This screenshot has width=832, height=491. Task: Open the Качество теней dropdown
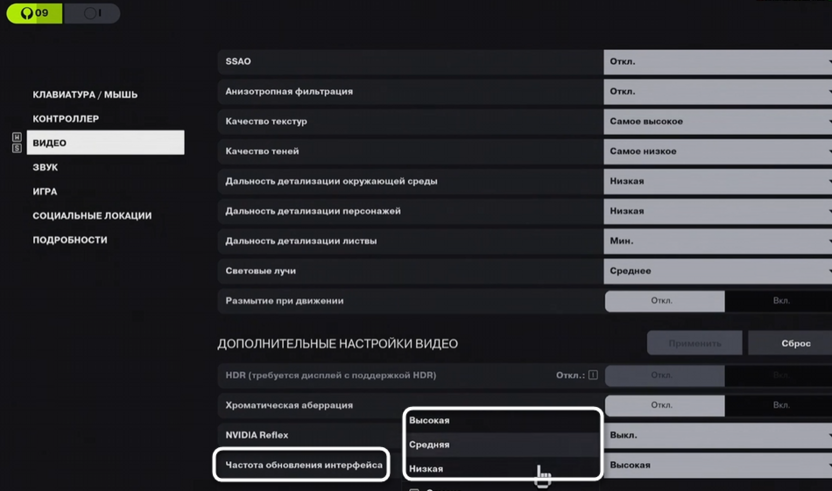point(717,151)
